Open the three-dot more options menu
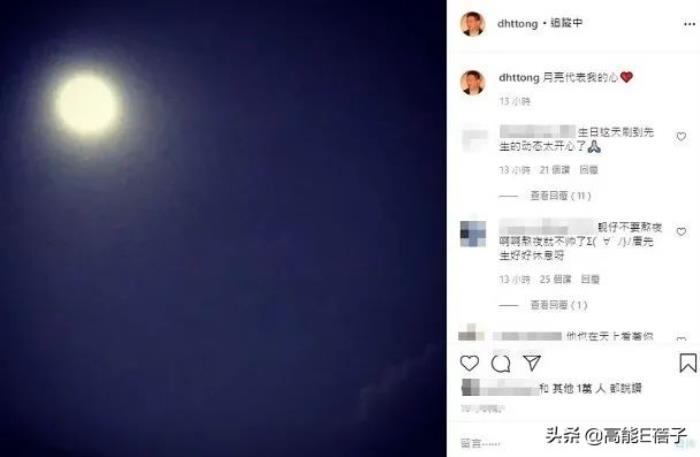The width and height of the screenshot is (700, 457). pyautogui.click(x=689, y=24)
